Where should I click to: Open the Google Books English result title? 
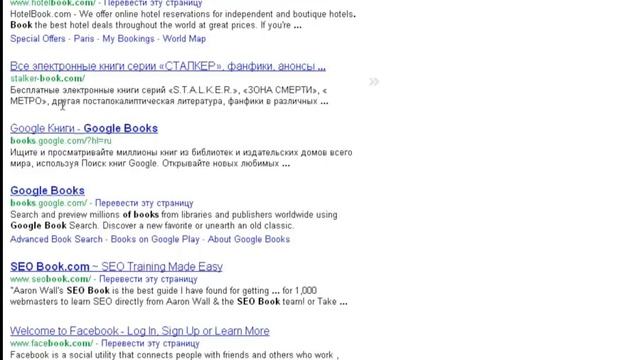pos(47,191)
